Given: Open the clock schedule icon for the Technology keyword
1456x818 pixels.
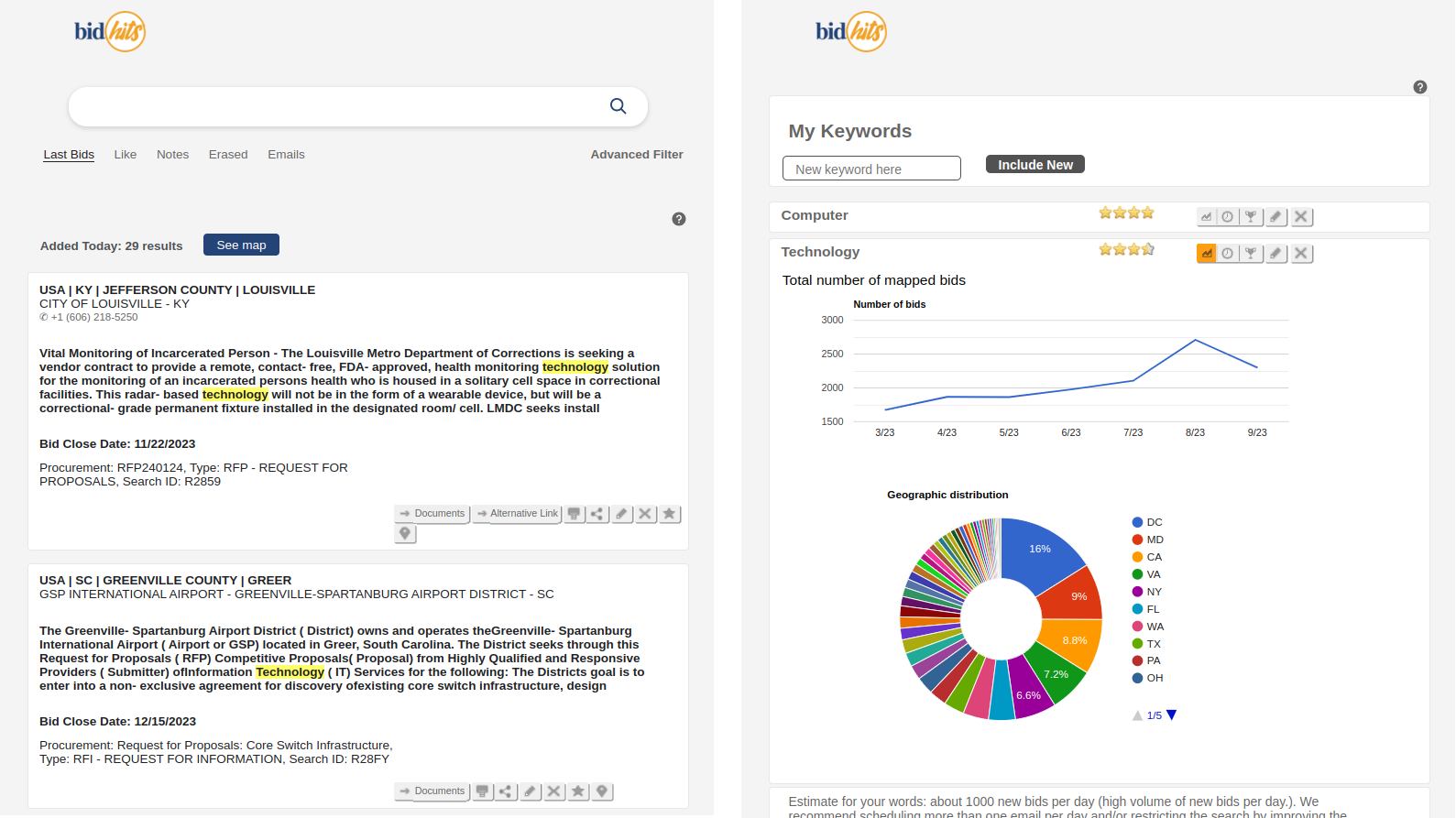Looking at the screenshot, I should (1228, 254).
